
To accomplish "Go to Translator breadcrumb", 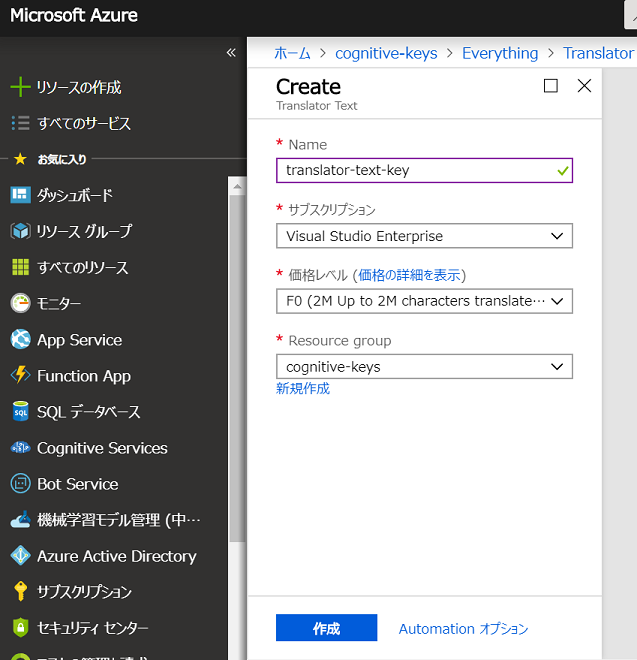I will click(599, 53).
